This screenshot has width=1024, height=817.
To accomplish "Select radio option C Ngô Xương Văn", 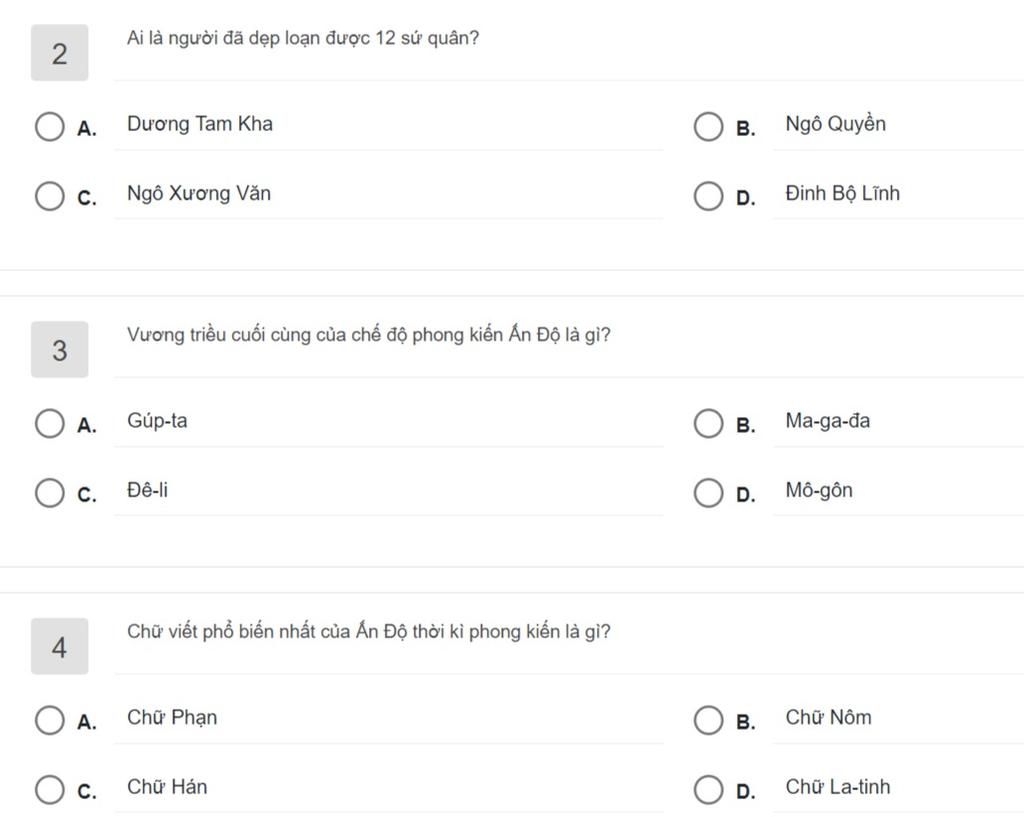I will 50,196.
